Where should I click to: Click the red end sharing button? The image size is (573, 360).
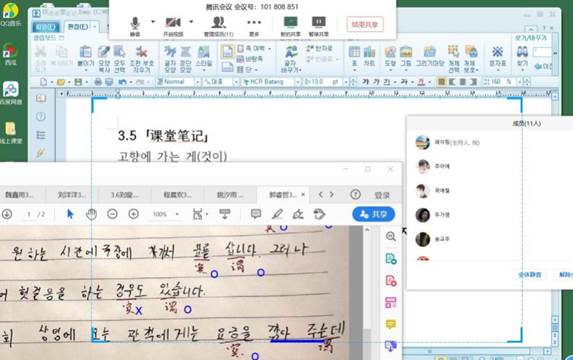(x=365, y=24)
